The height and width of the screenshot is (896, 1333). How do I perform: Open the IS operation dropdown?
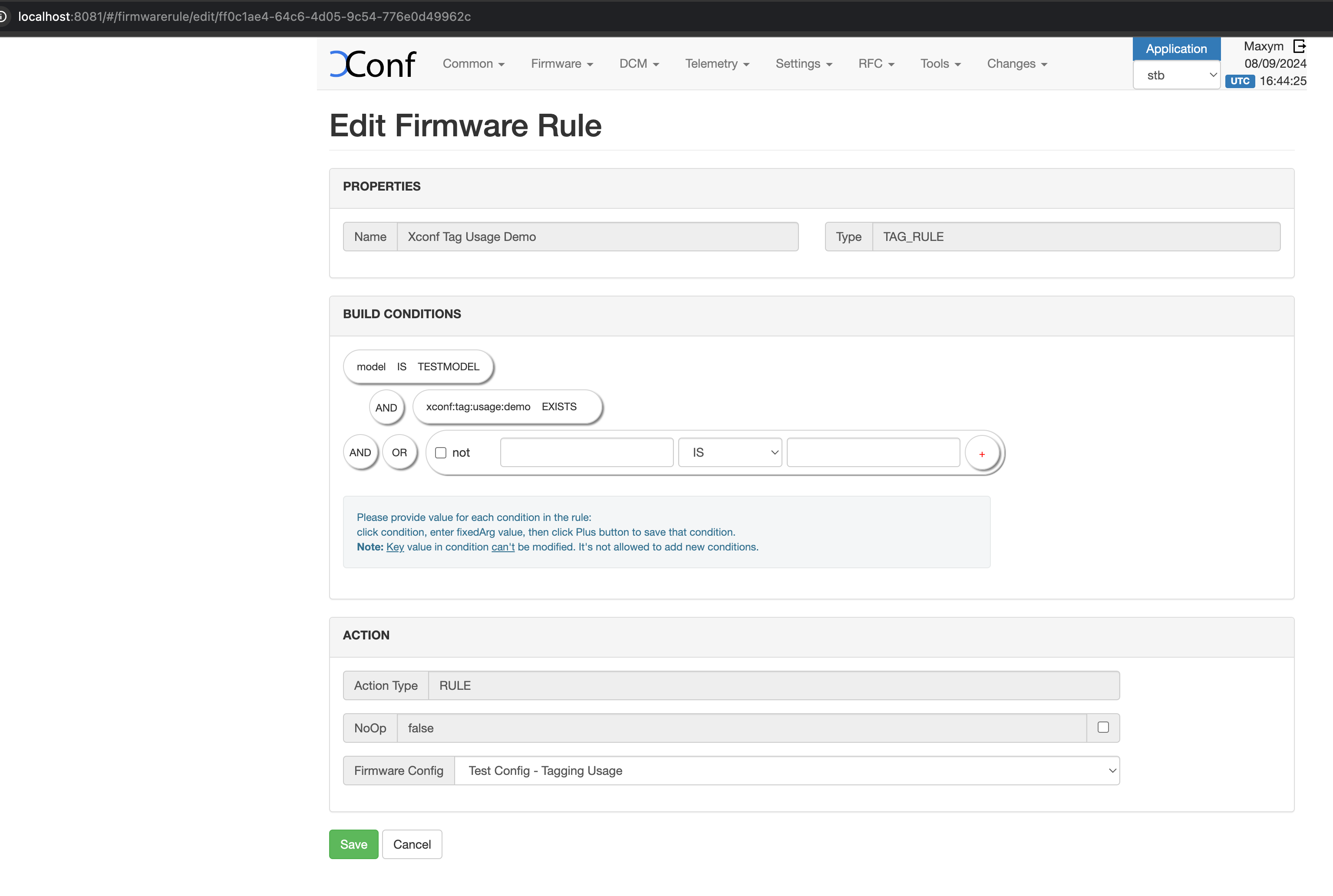pos(729,453)
